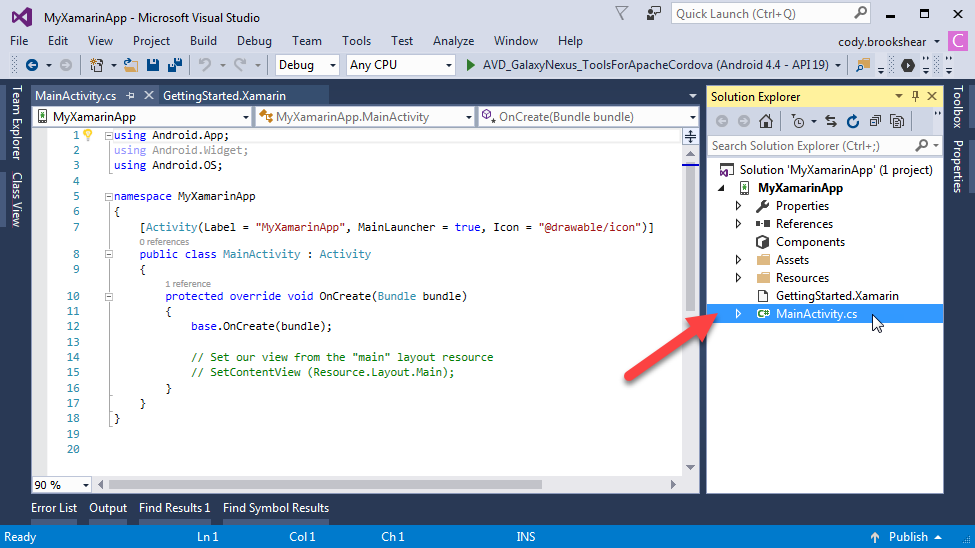Screen dimensions: 975x548
Task: Open the File menu
Action: (x=19, y=41)
